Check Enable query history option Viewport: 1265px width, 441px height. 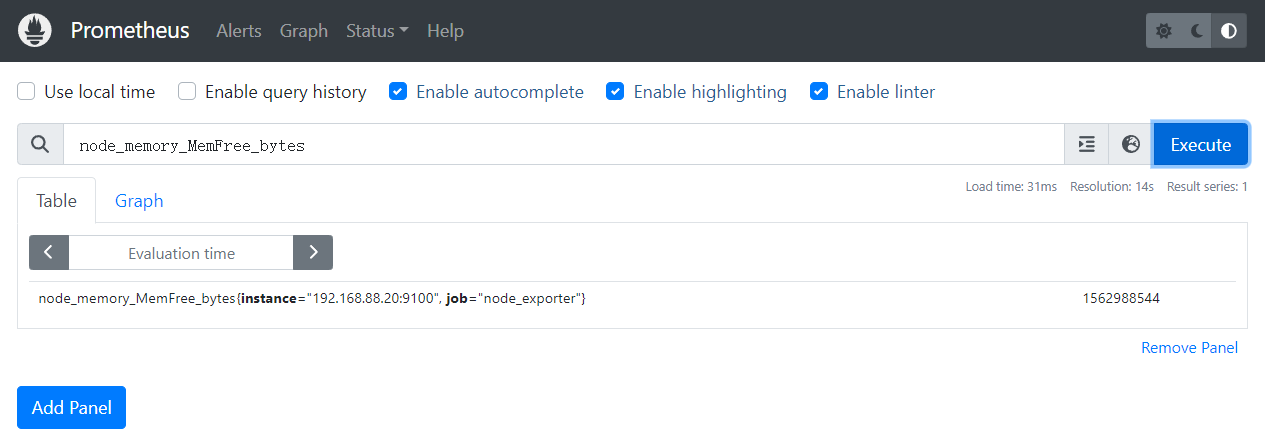tap(187, 92)
